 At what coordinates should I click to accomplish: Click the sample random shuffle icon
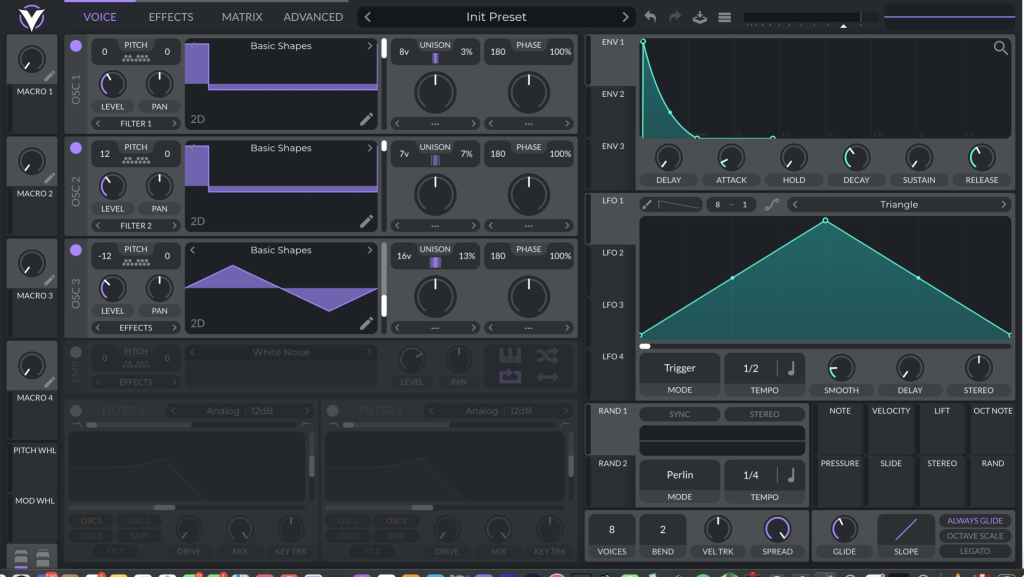547,355
